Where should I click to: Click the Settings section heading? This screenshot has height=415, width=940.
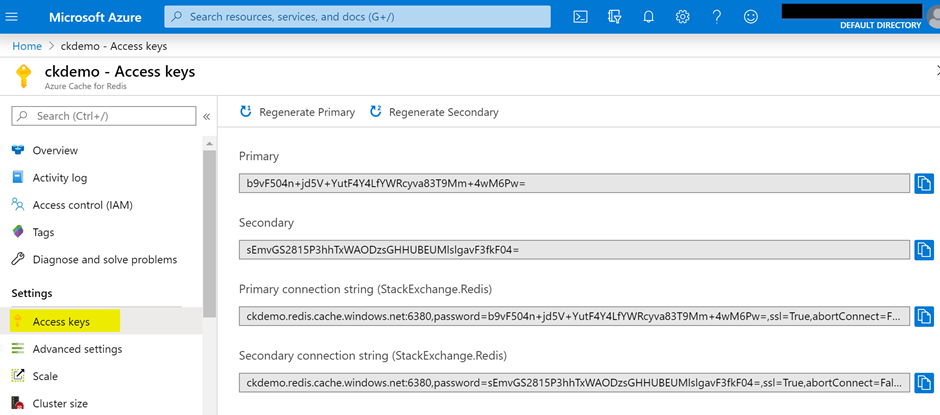click(32, 293)
